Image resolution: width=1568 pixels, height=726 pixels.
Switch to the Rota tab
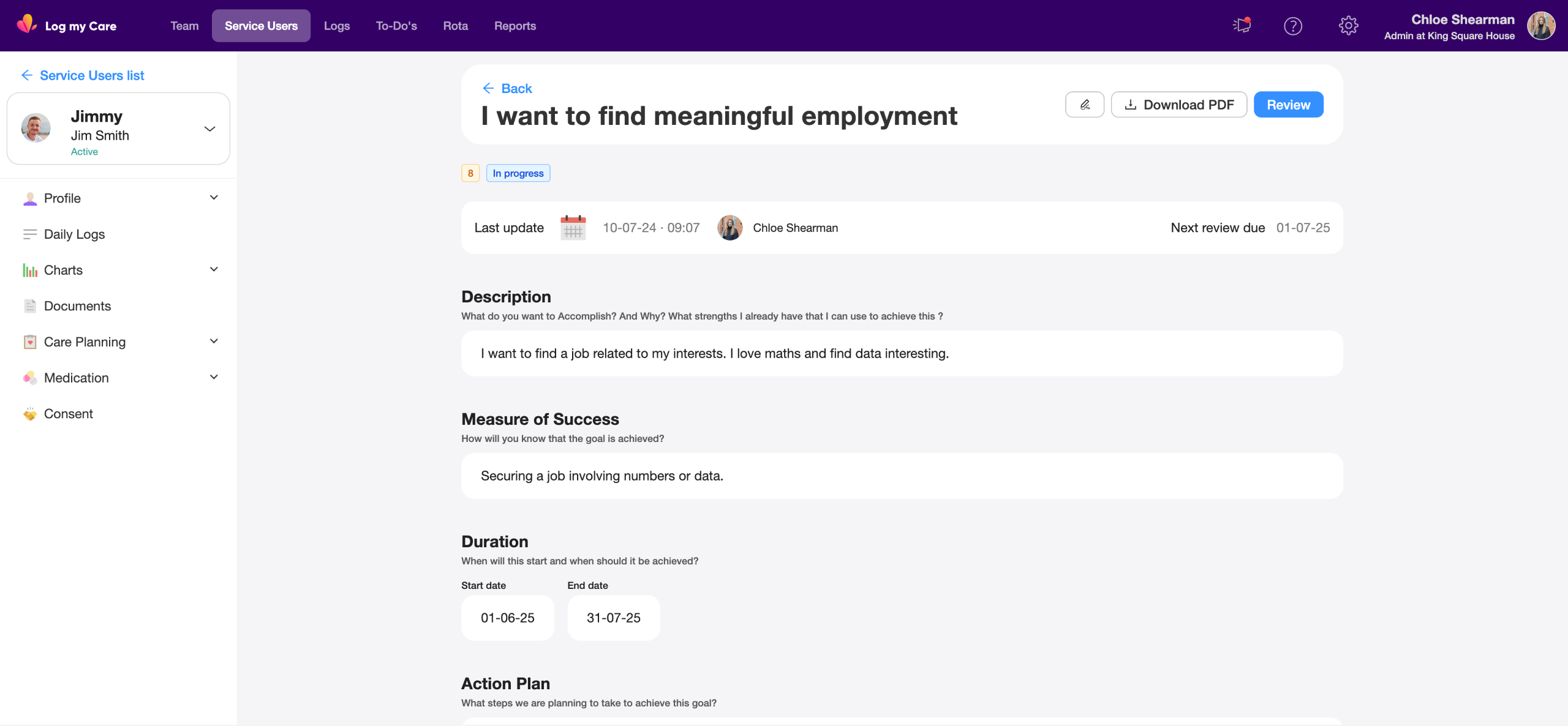pyautogui.click(x=455, y=26)
